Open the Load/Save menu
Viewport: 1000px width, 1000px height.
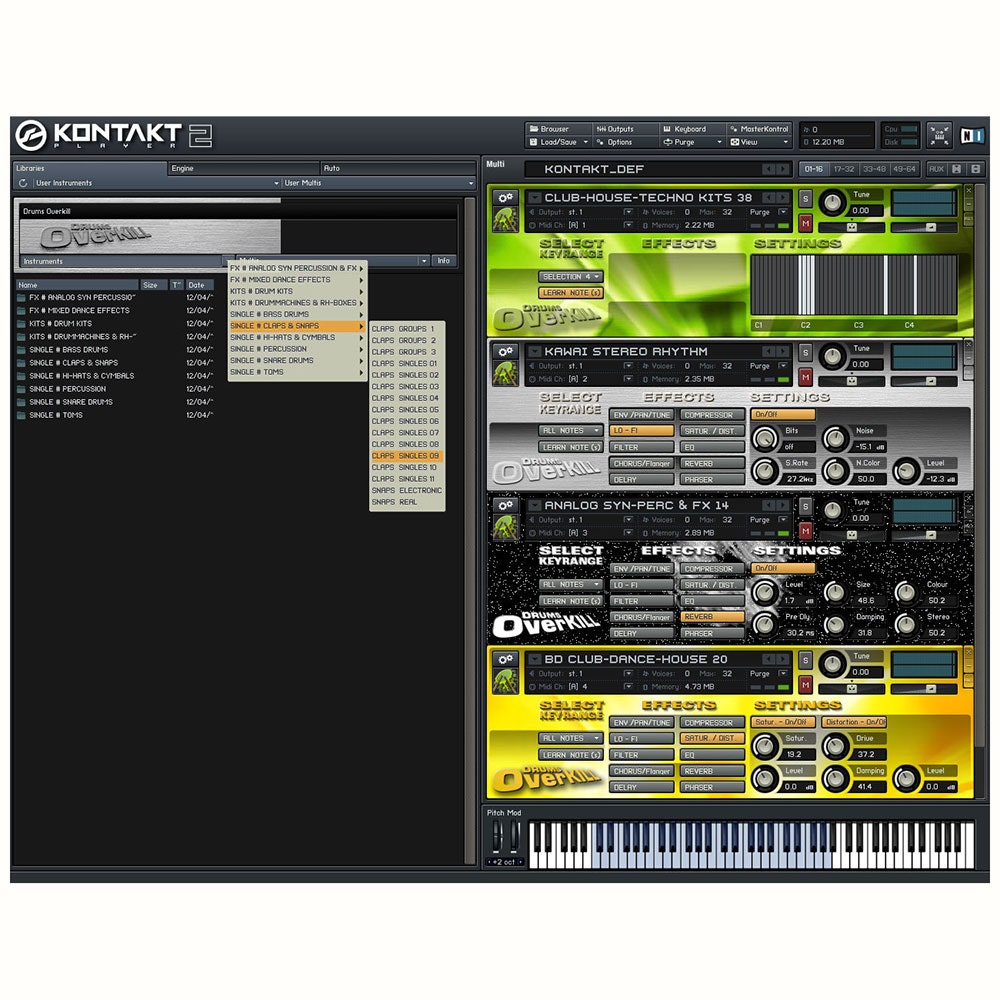557,142
